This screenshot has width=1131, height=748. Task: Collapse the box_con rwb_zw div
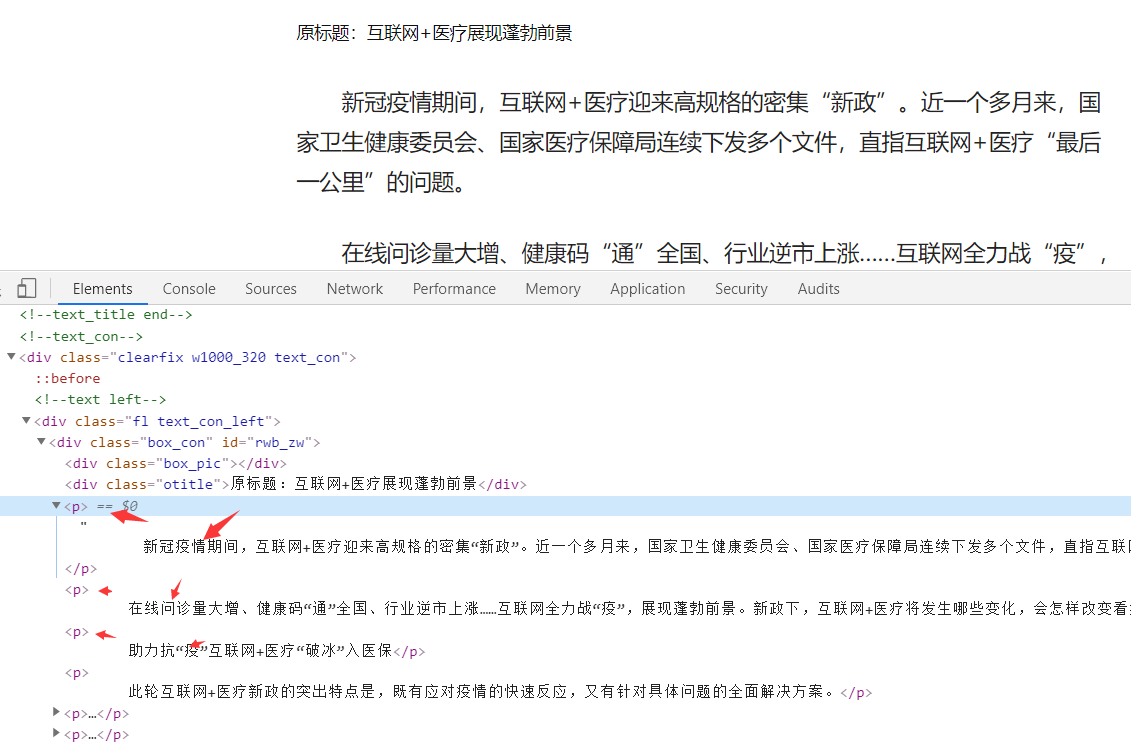(41, 442)
